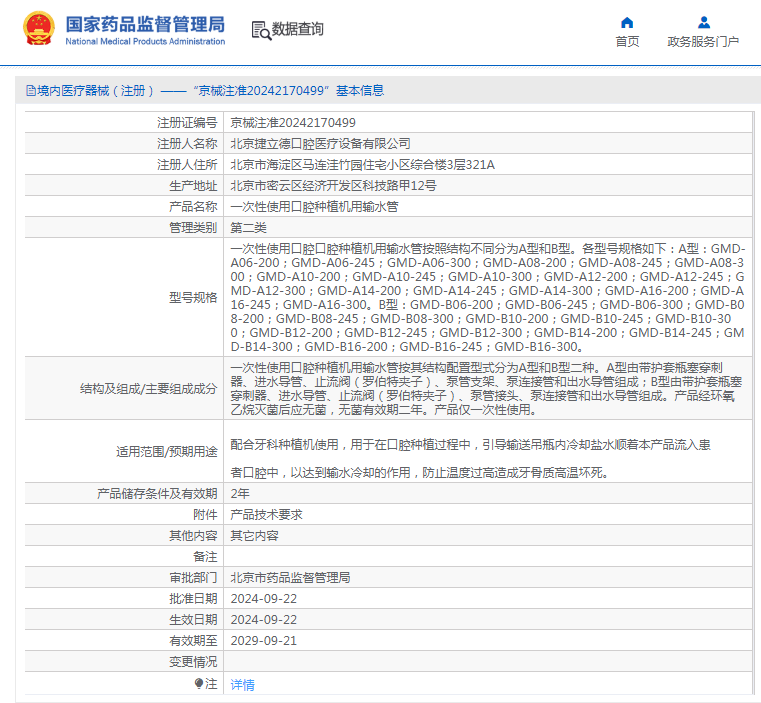Click the bullet icon beside 注
Image resolution: width=761 pixels, height=703 pixels.
199,684
